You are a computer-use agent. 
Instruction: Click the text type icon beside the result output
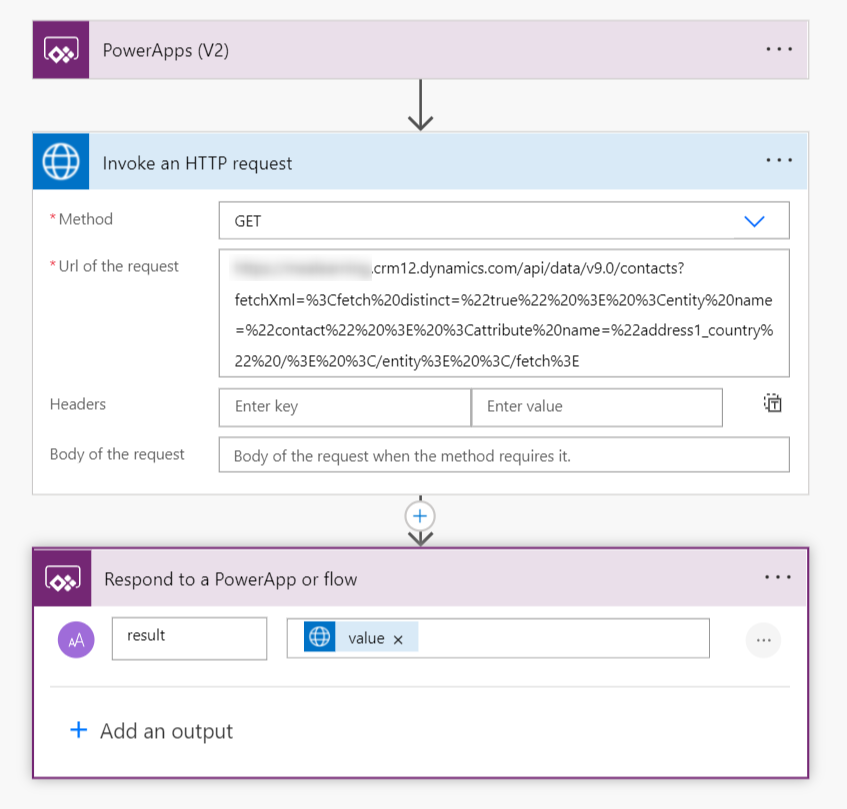75,638
